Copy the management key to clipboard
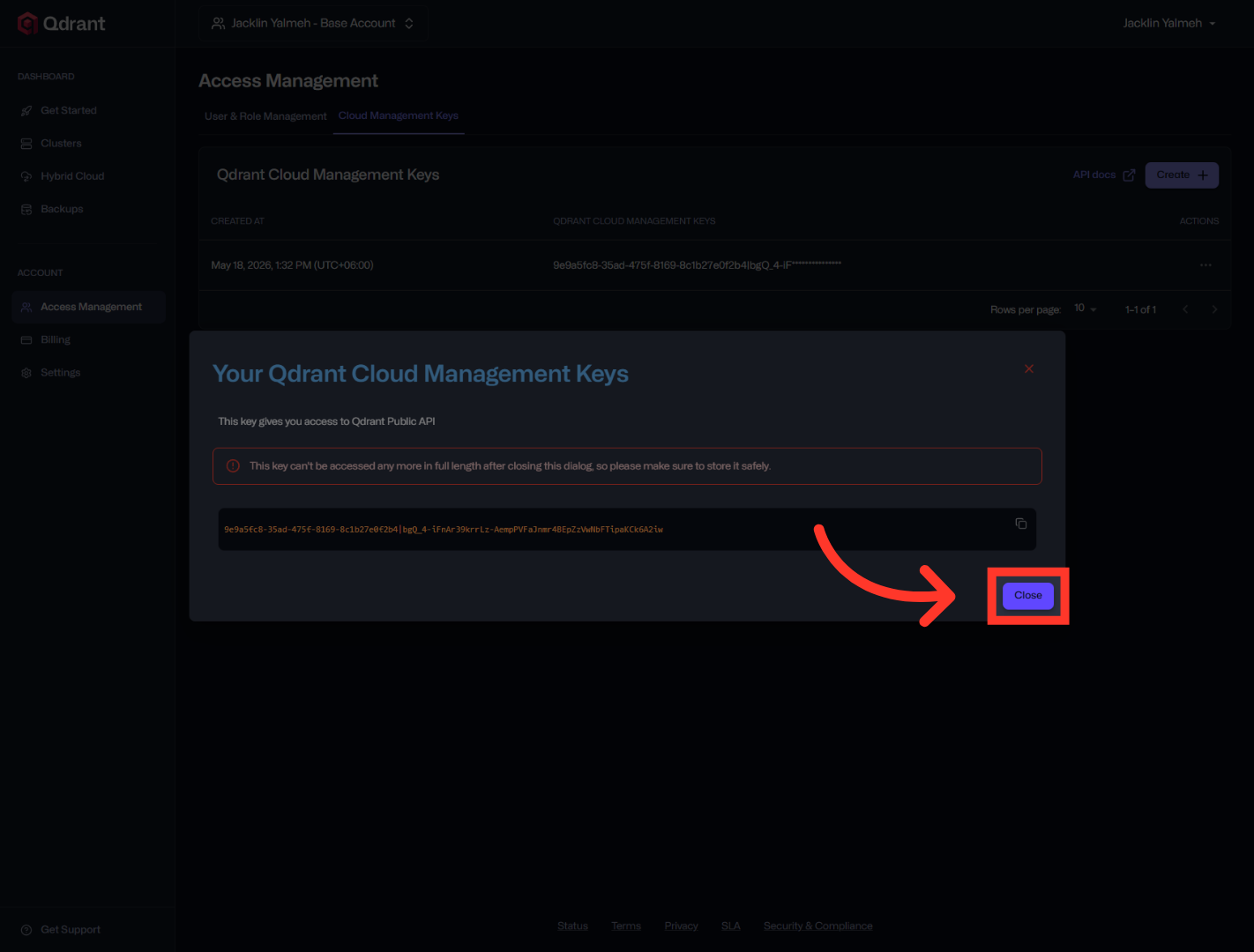 [1021, 524]
